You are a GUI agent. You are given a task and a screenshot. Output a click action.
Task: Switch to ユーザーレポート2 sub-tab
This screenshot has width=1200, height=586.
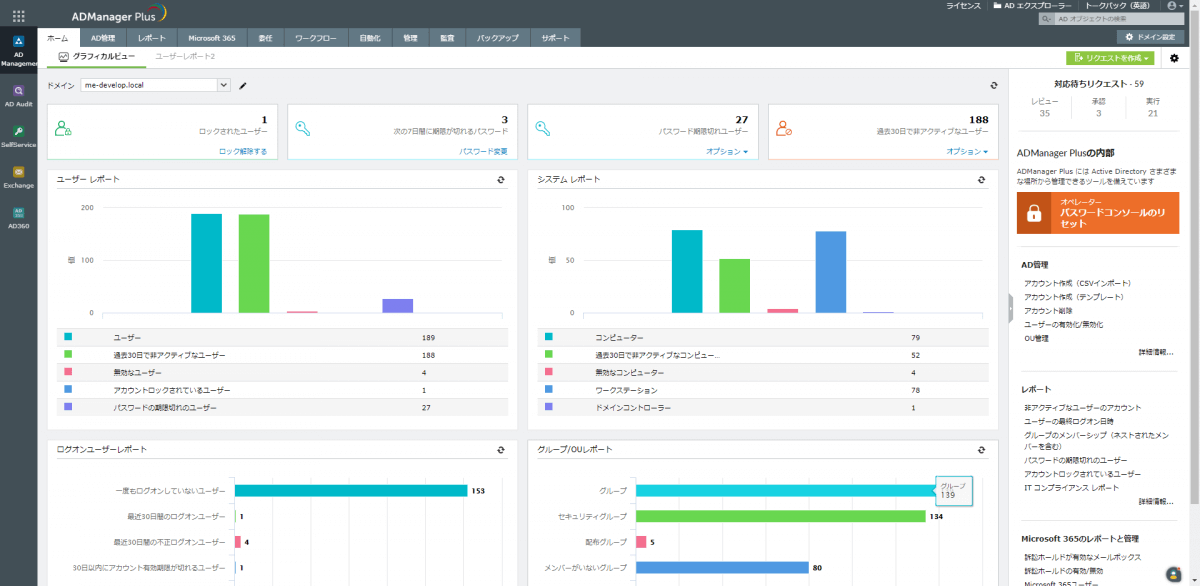tap(185, 57)
